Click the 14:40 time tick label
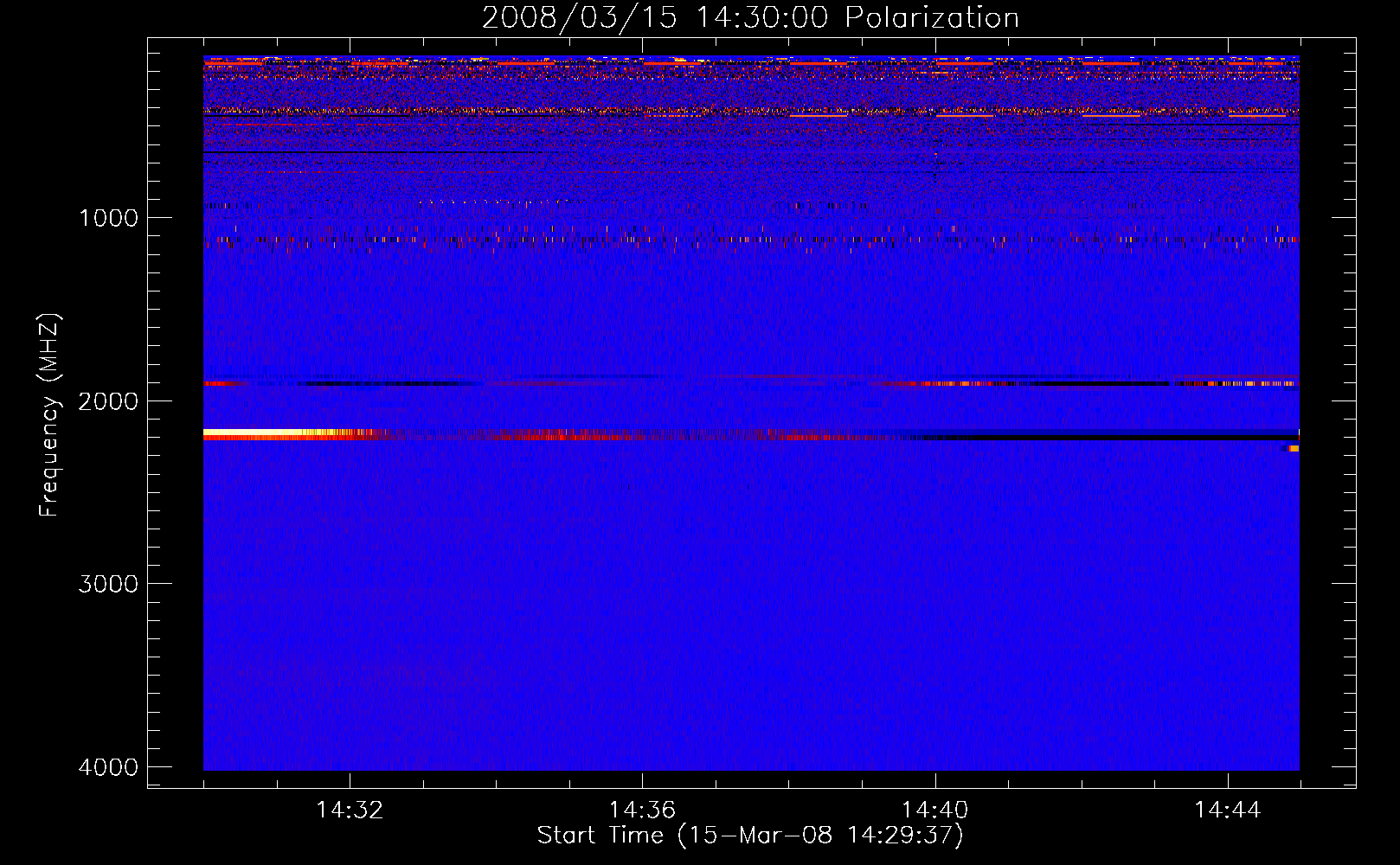1400x865 pixels. [x=934, y=811]
